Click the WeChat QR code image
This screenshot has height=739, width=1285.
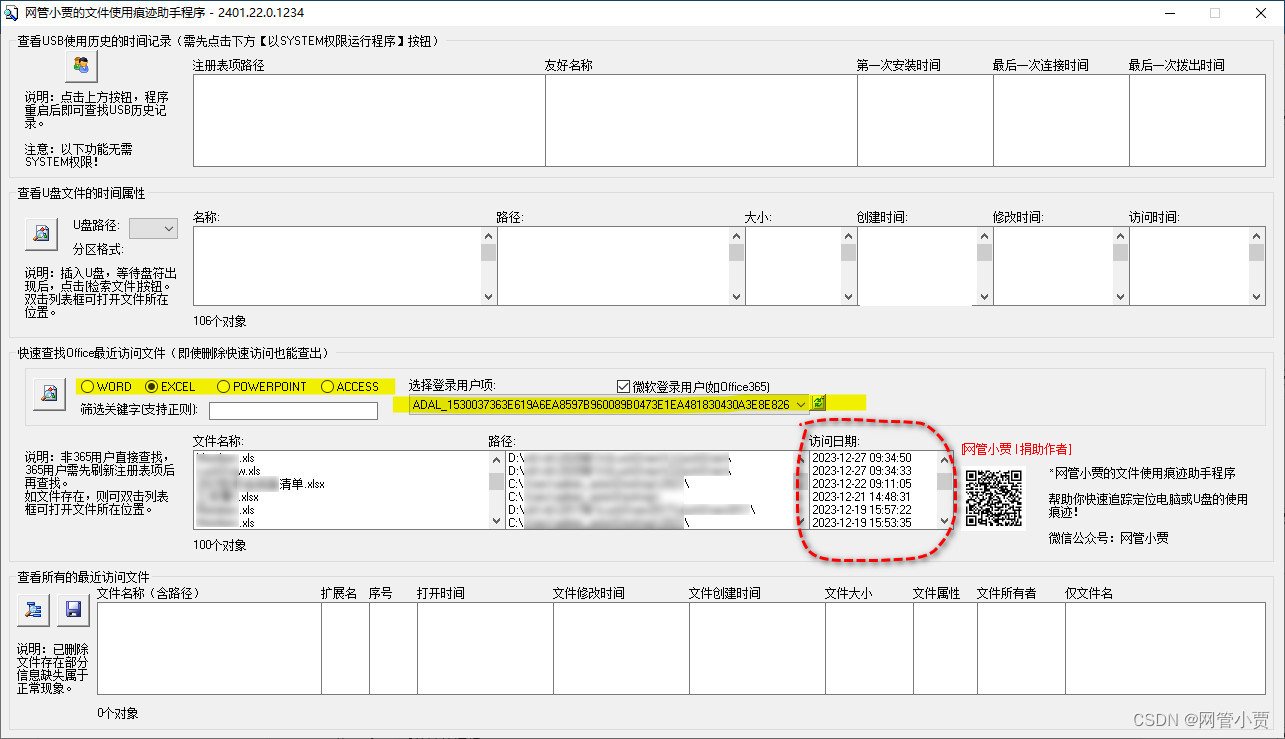click(x=994, y=497)
